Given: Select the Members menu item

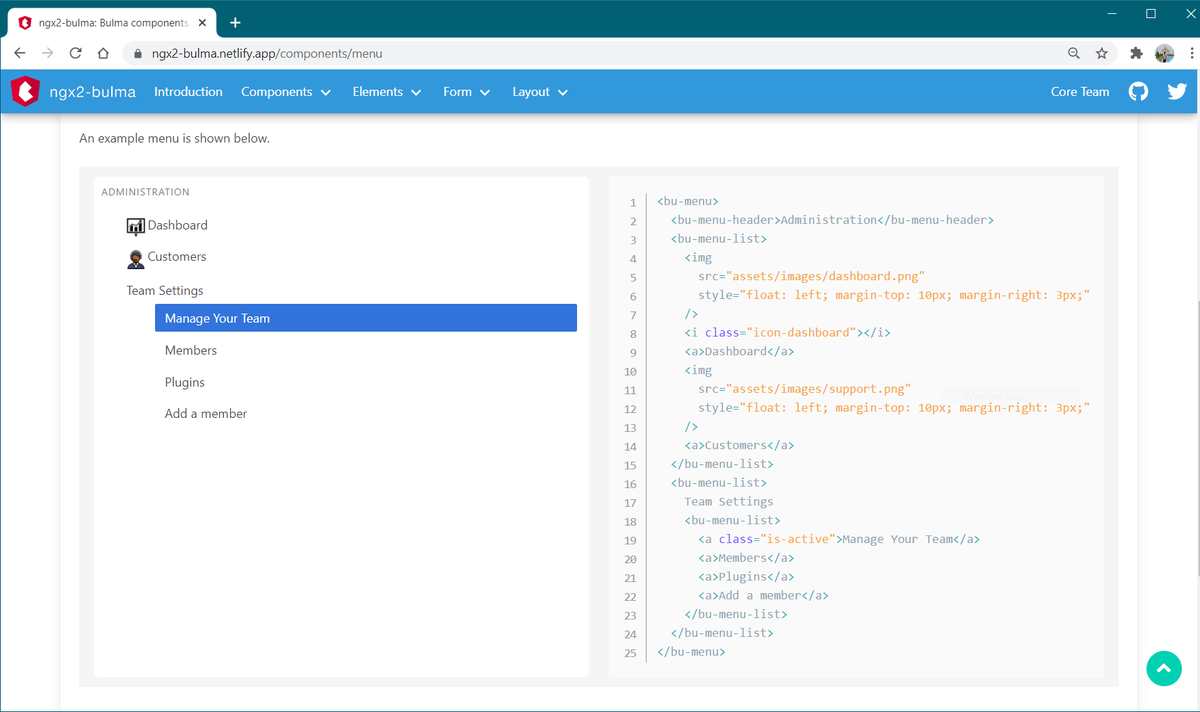Looking at the screenshot, I should click(191, 350).
